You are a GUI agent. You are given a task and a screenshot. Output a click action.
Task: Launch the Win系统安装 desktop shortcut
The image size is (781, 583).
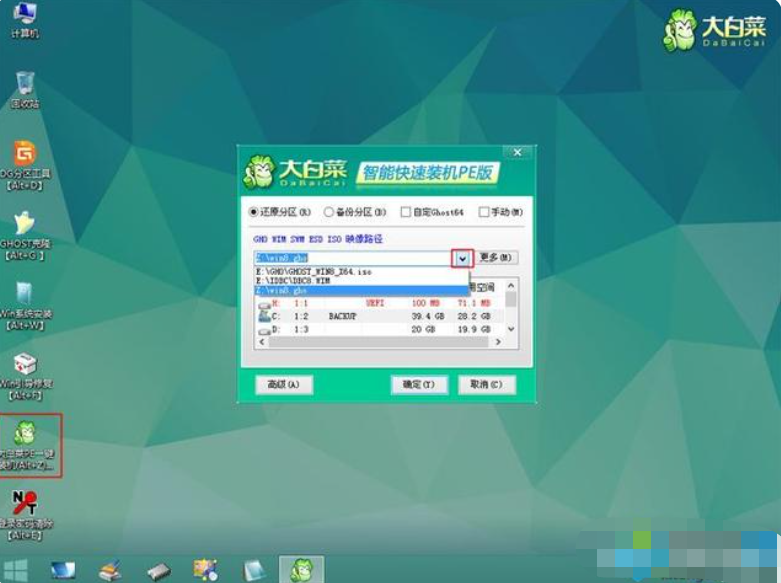coord(24,298)
